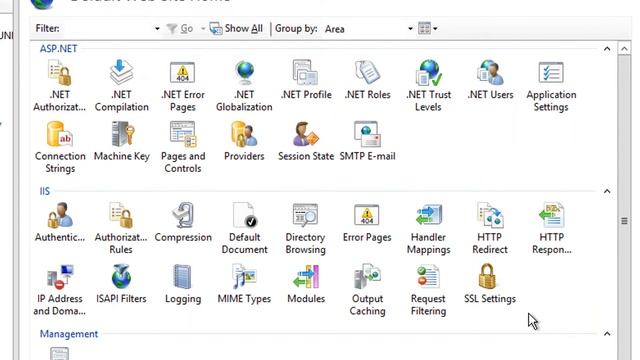Open IIS Authorization Rules feature
640x360 pixels.
pyautogui.click(x=121, y=229)
